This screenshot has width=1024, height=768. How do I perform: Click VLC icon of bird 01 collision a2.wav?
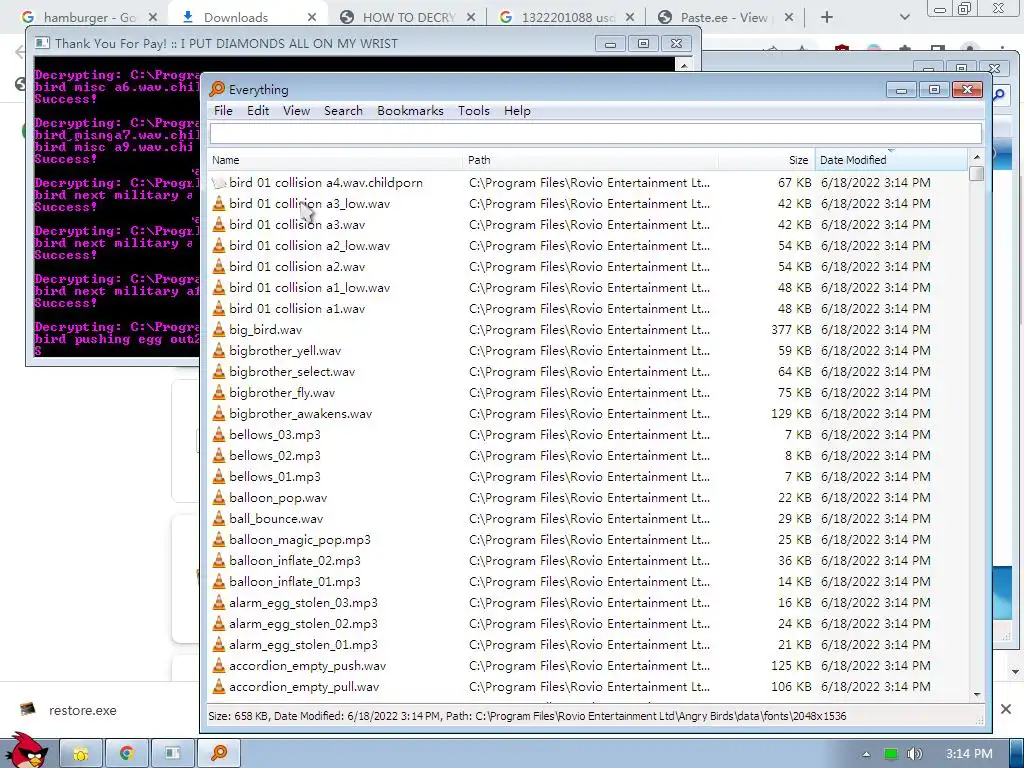(x=219, y=266)
